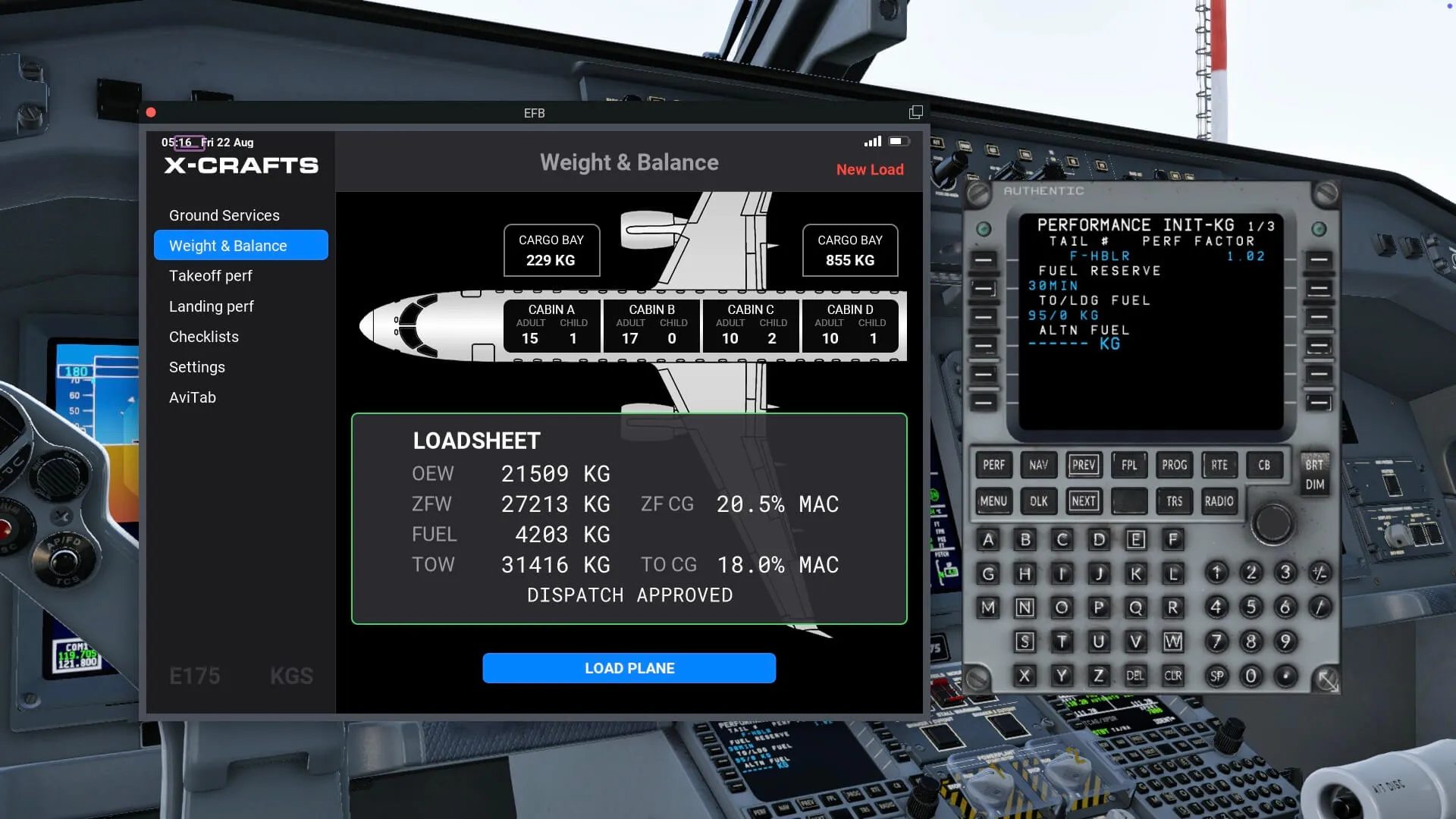Open the Ground Services page
Image resolution: width=1456 pixels, height=819 pixels.
click(x=224, y=215)
